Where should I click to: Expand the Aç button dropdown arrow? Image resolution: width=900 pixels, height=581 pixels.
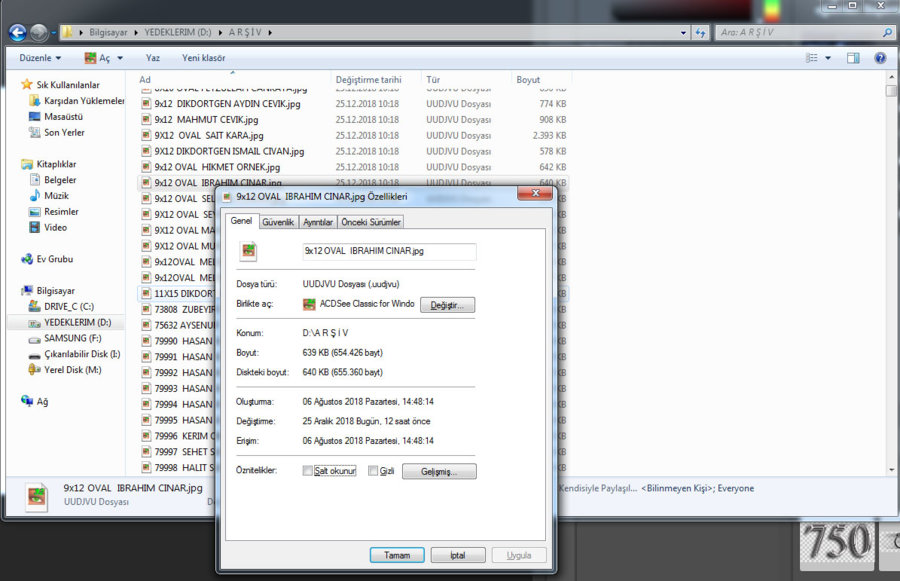click(120, 58)
